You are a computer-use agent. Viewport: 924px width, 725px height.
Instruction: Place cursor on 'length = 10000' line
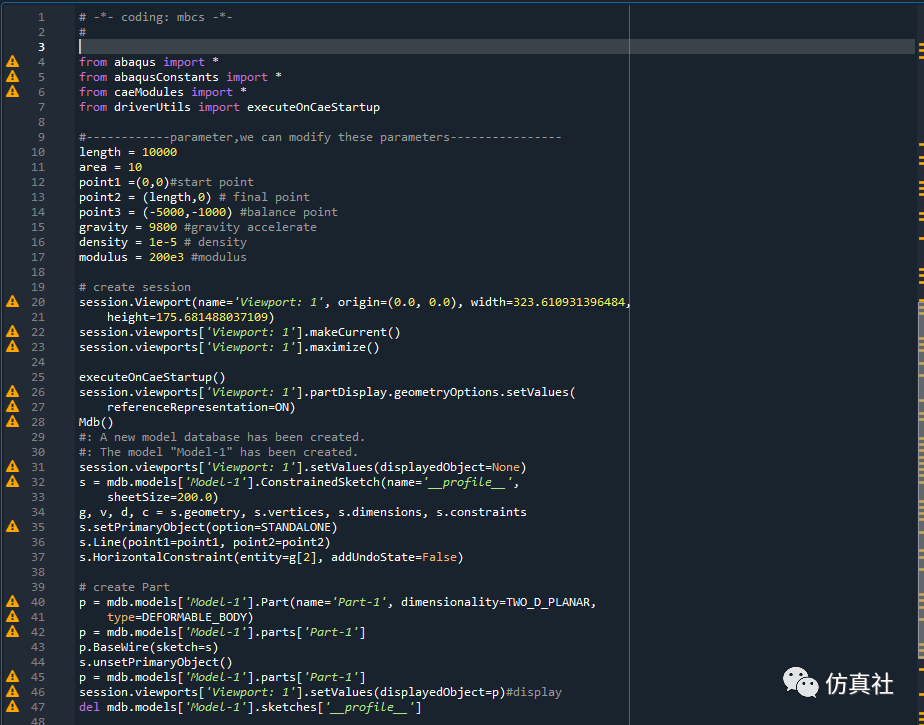coord(128,152)
